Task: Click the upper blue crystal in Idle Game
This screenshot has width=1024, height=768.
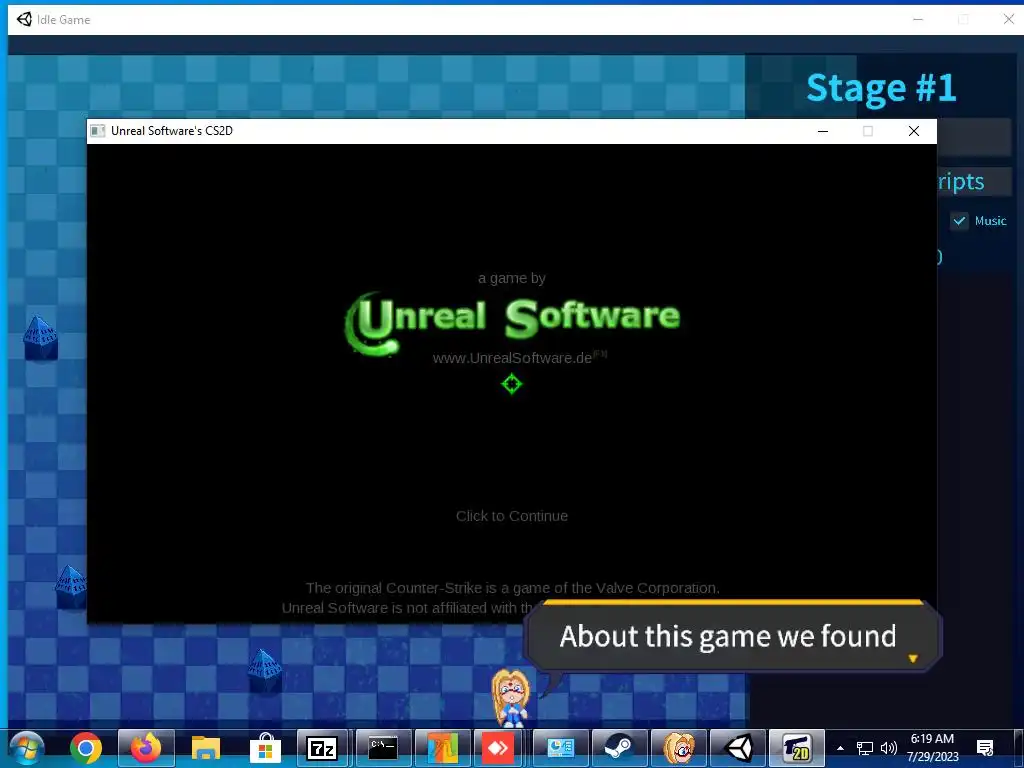Action: tap(40, 338)
